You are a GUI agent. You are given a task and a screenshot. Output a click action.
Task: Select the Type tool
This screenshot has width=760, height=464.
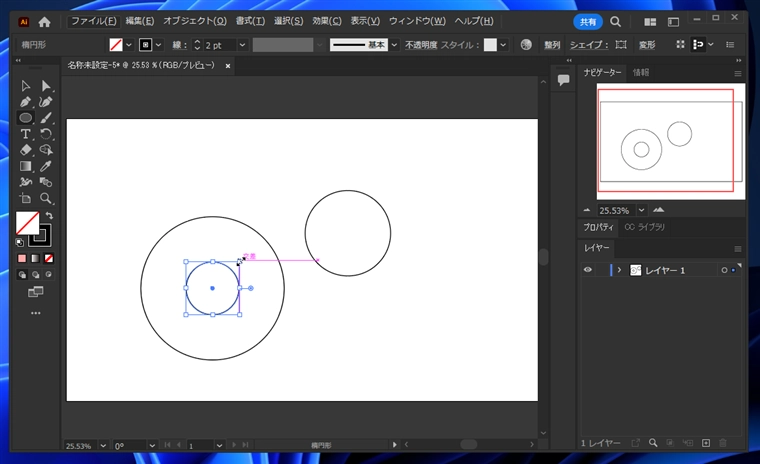click(x=25, y=134)
